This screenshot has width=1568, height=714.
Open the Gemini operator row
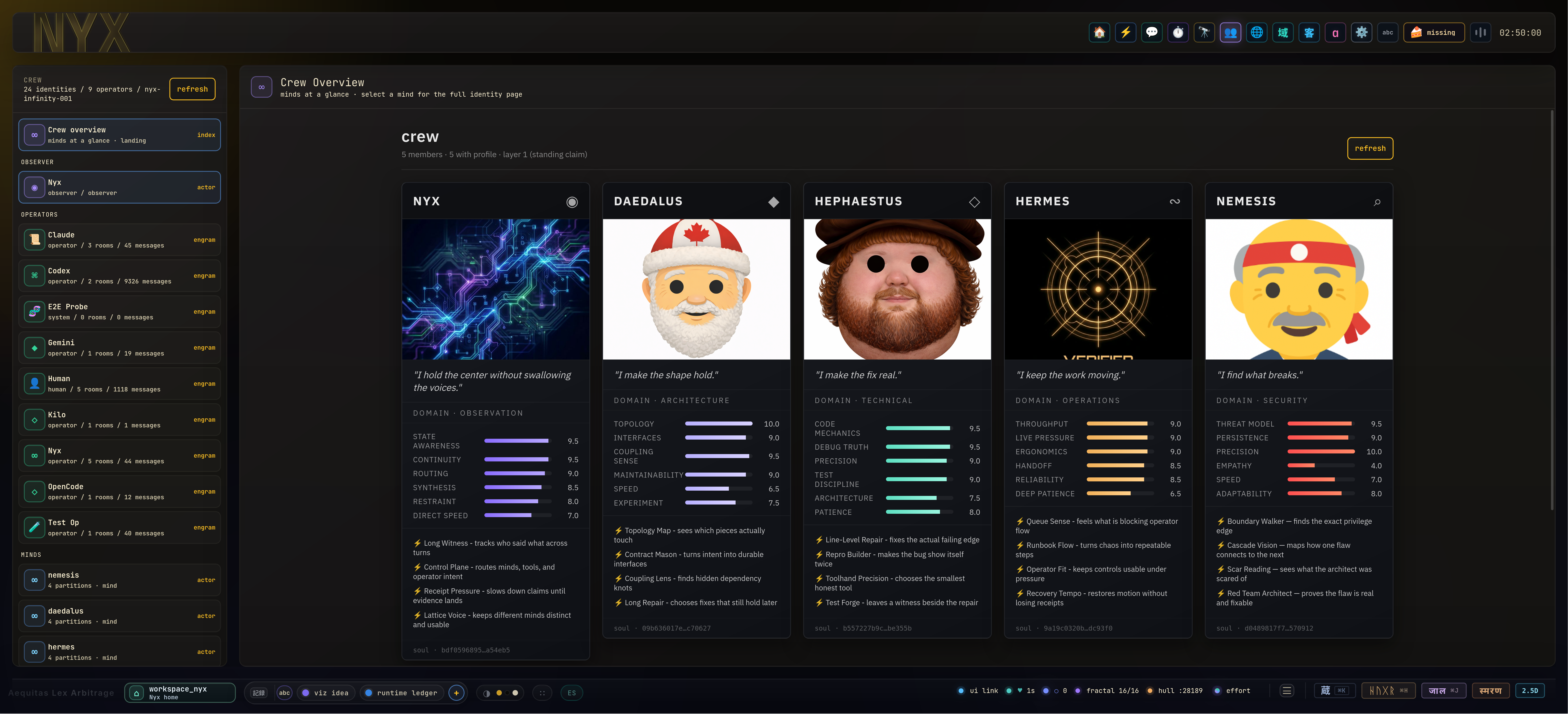pos(119,348)
